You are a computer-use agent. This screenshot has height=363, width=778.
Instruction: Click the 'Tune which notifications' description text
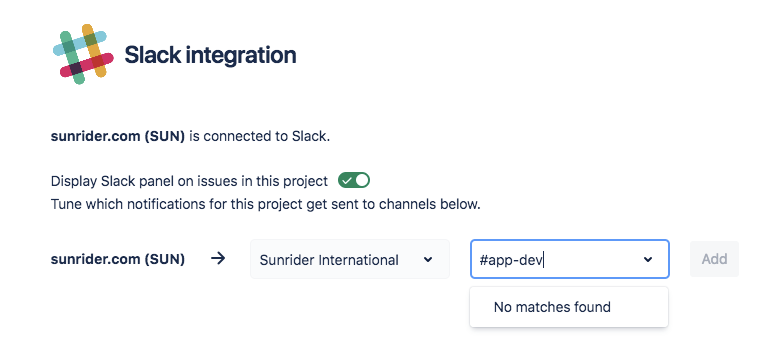[x=265, y=204]
